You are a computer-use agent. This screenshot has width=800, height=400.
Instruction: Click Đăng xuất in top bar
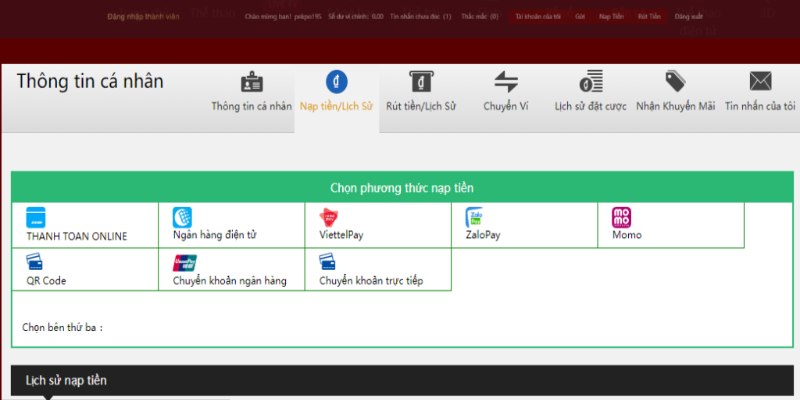click(689, 17)
